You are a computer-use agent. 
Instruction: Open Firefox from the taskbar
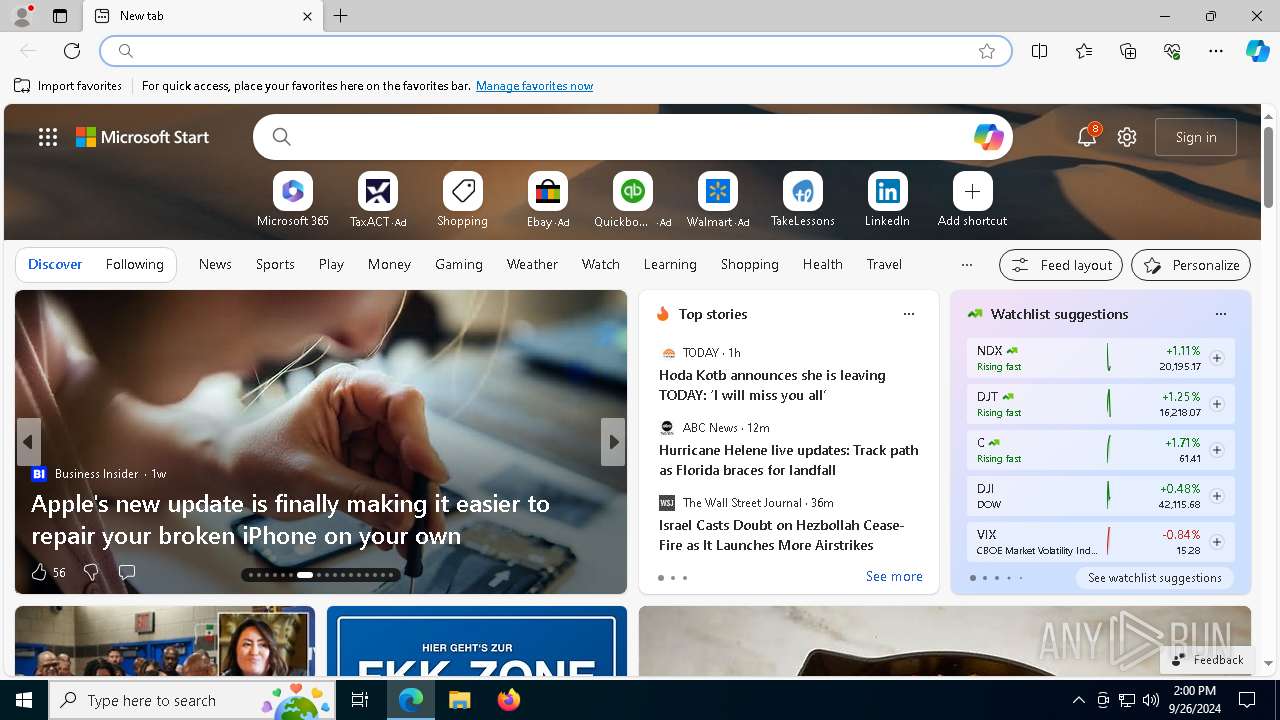509,700
